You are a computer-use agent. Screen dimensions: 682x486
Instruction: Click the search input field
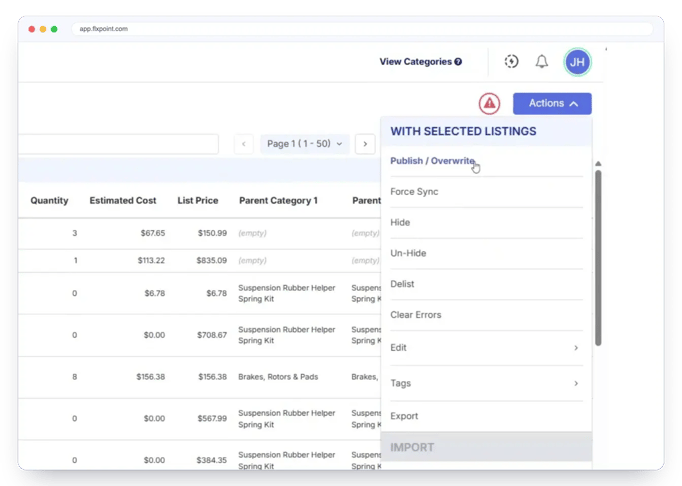coord(118,144)
